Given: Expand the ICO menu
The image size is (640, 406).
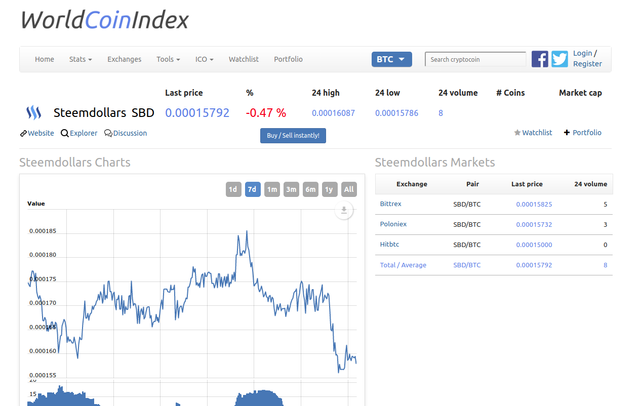Looking at the screenshot, I should point(204,59).
